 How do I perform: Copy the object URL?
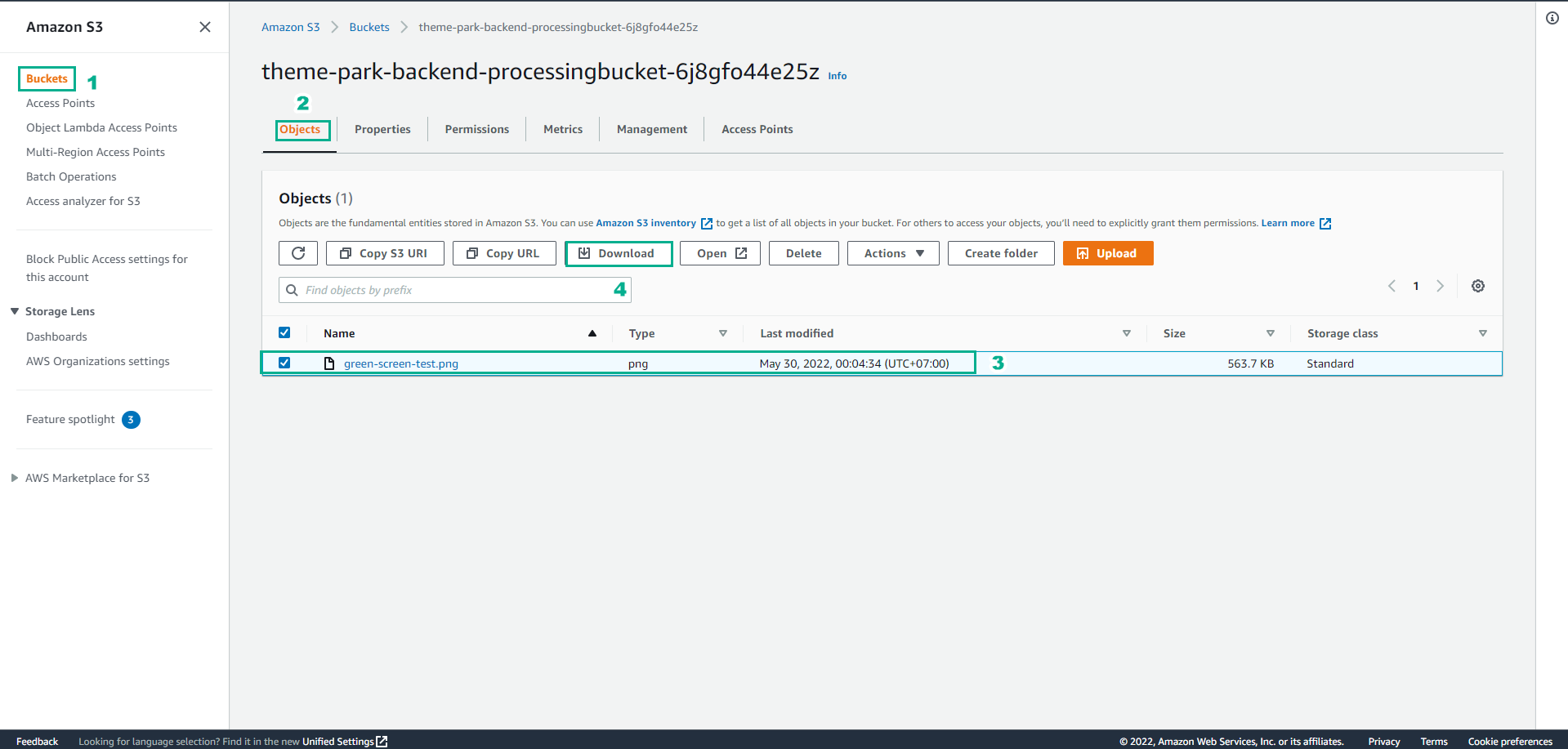point(504,253)
